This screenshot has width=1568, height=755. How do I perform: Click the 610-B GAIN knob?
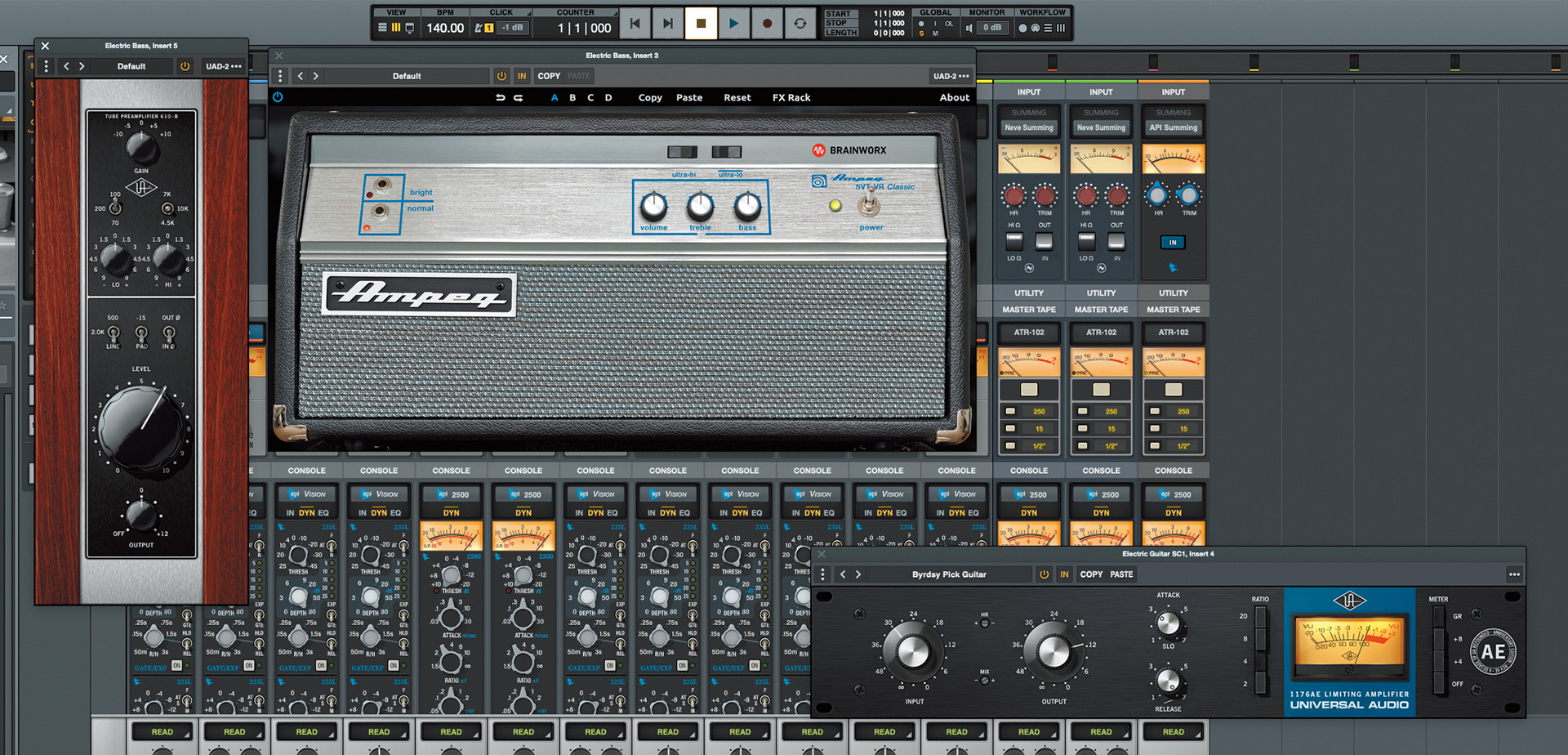[x=141, y=148]
